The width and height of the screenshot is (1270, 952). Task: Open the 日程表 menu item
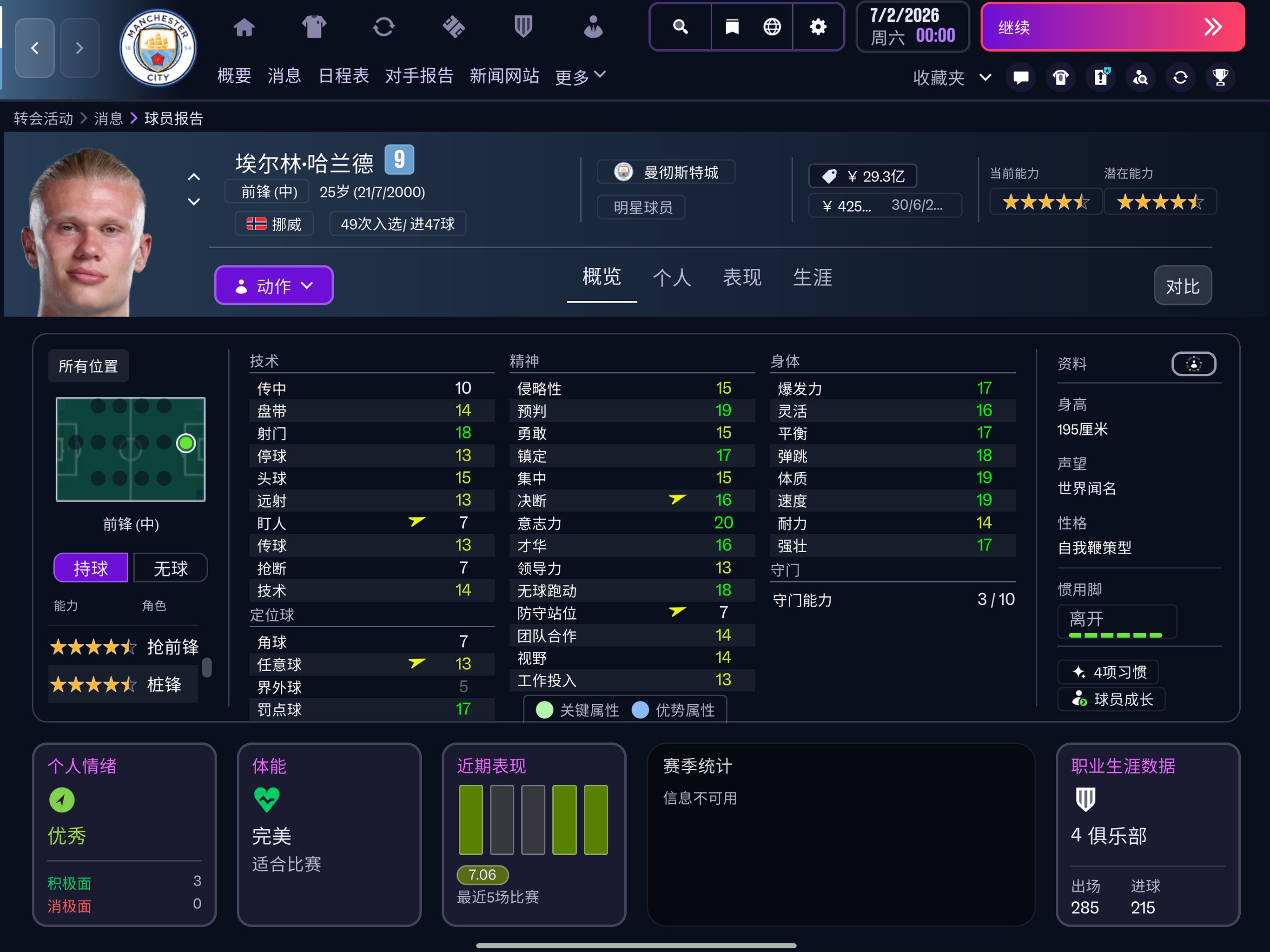click(x=344, y=75)
